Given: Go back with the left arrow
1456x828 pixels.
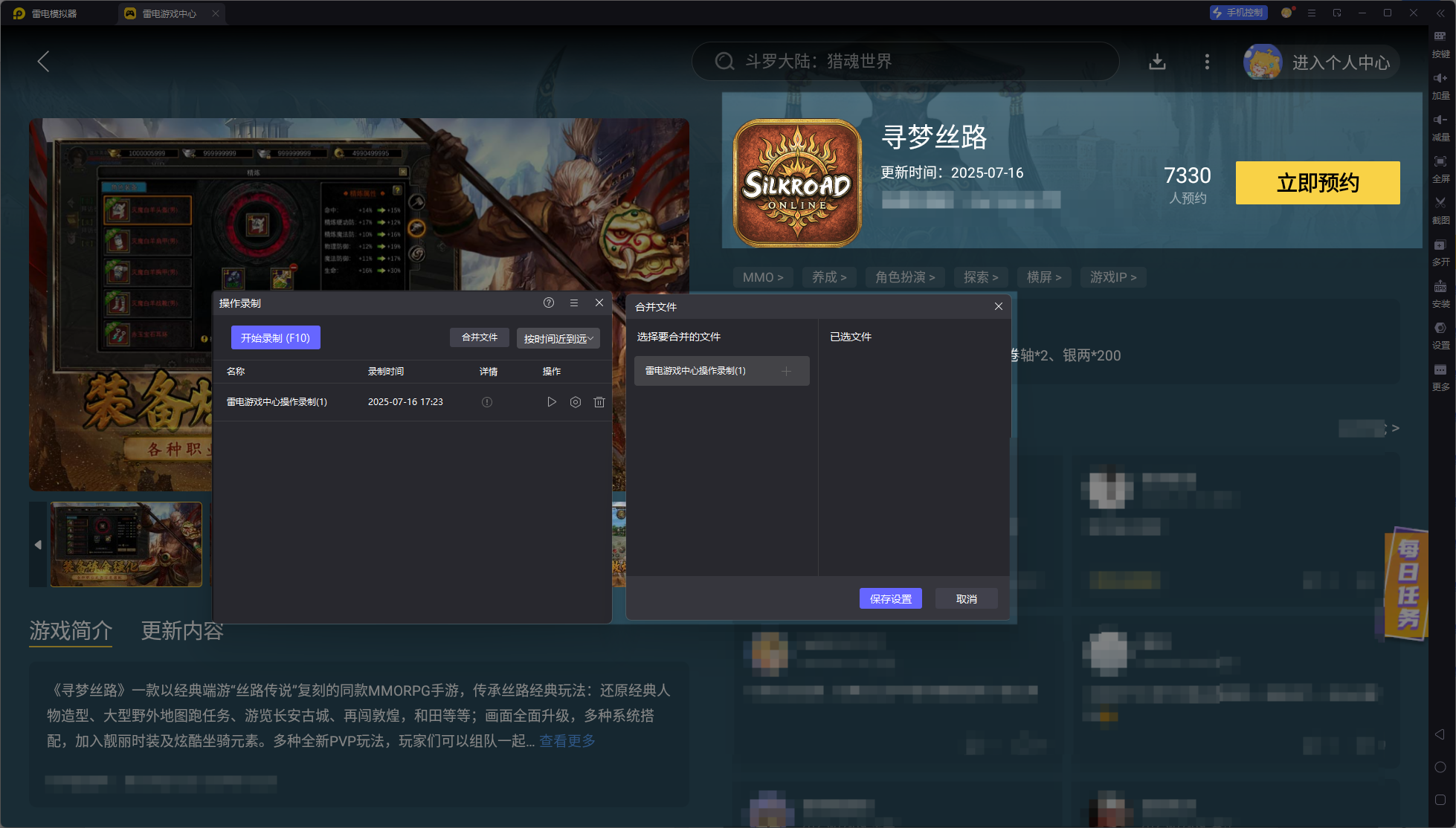Looking at the screenshot, I should [43, 62].
